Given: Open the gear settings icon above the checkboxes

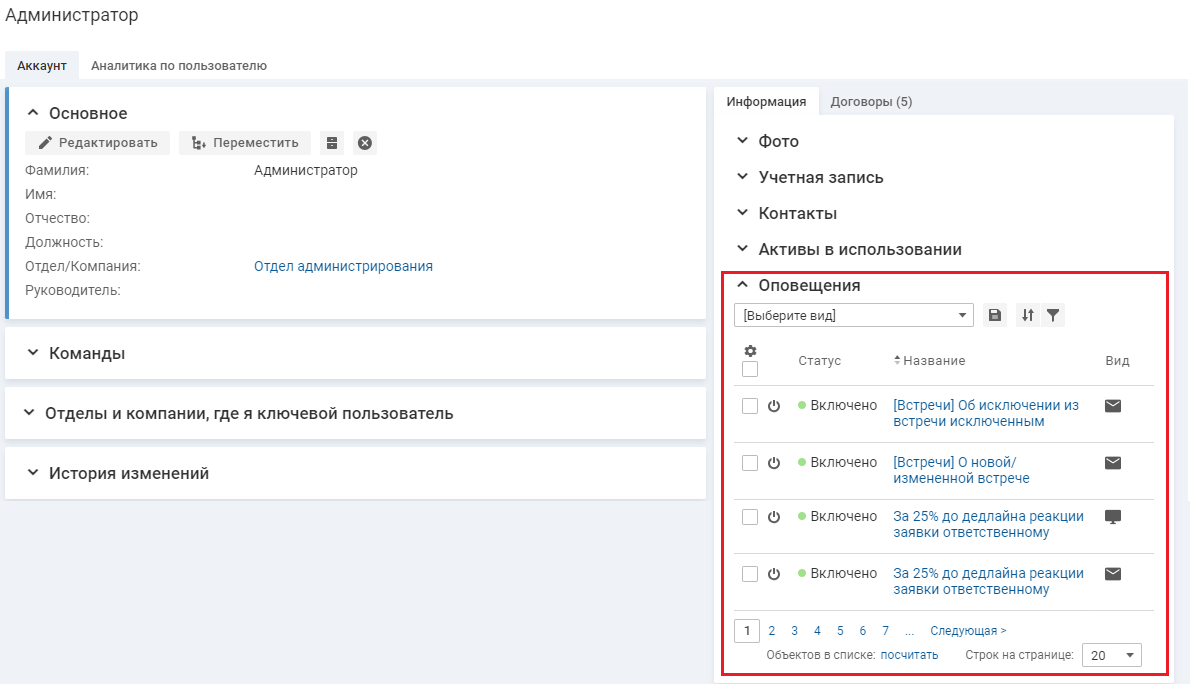Looking at the screenshot, I should point(750,351).
